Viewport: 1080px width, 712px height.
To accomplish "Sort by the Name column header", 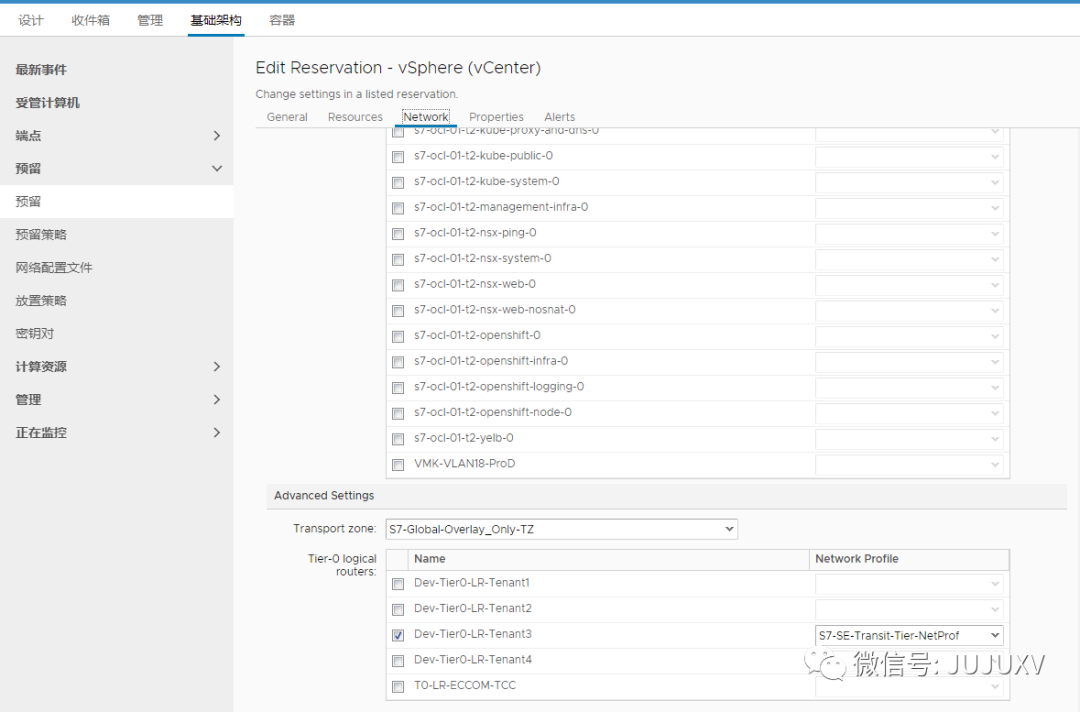I will pos(430,559).
